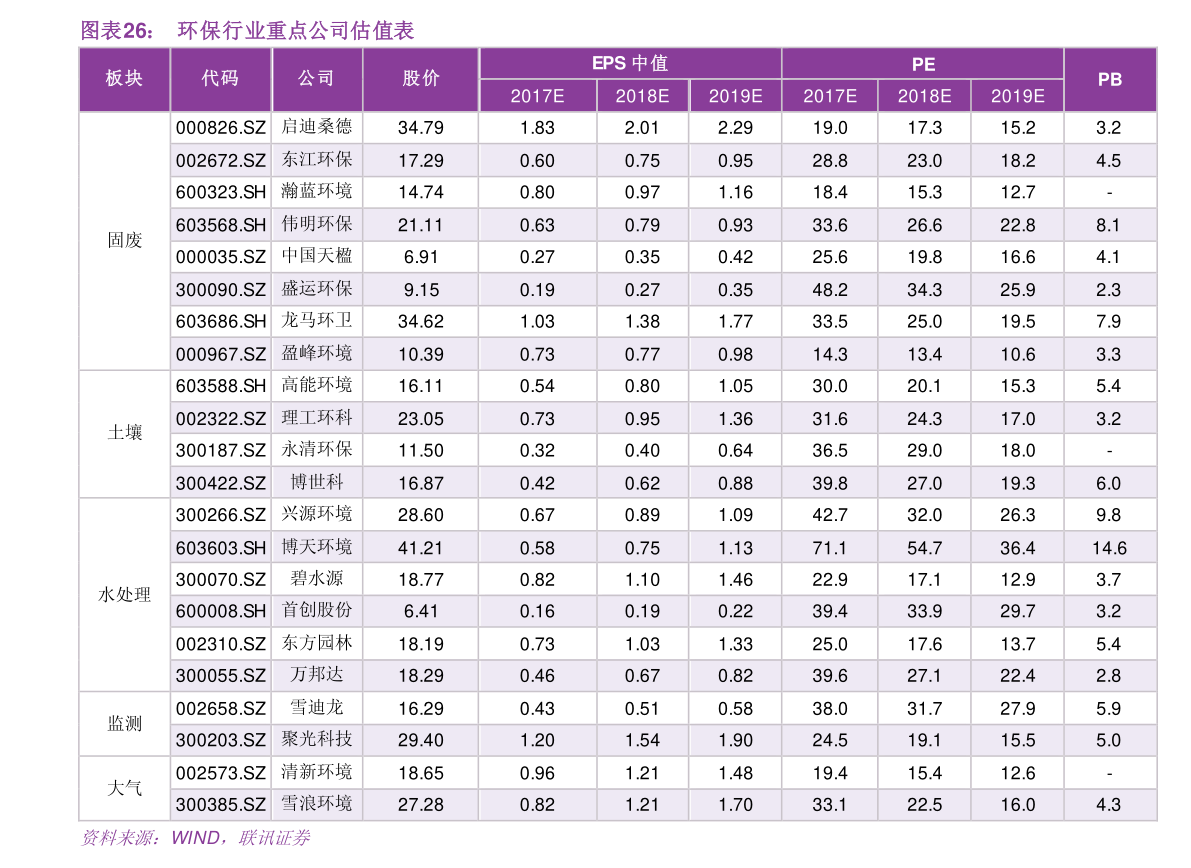The width and height of the screenshot is (1191, 868).
Task: Click company name 永清环保
Action: (x=317, y=450)
